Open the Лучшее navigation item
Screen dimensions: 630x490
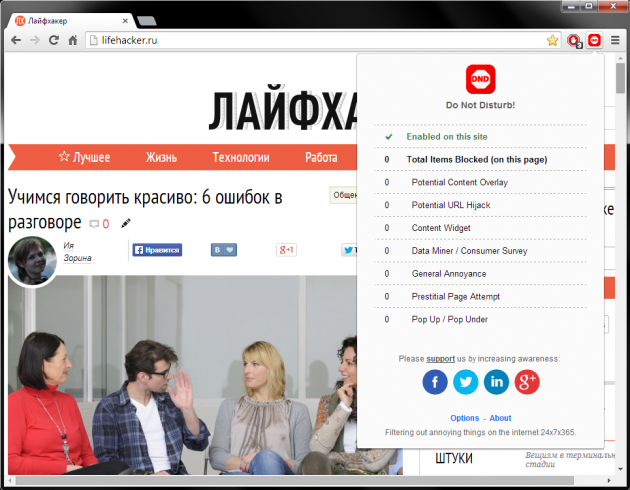(84, 157)
